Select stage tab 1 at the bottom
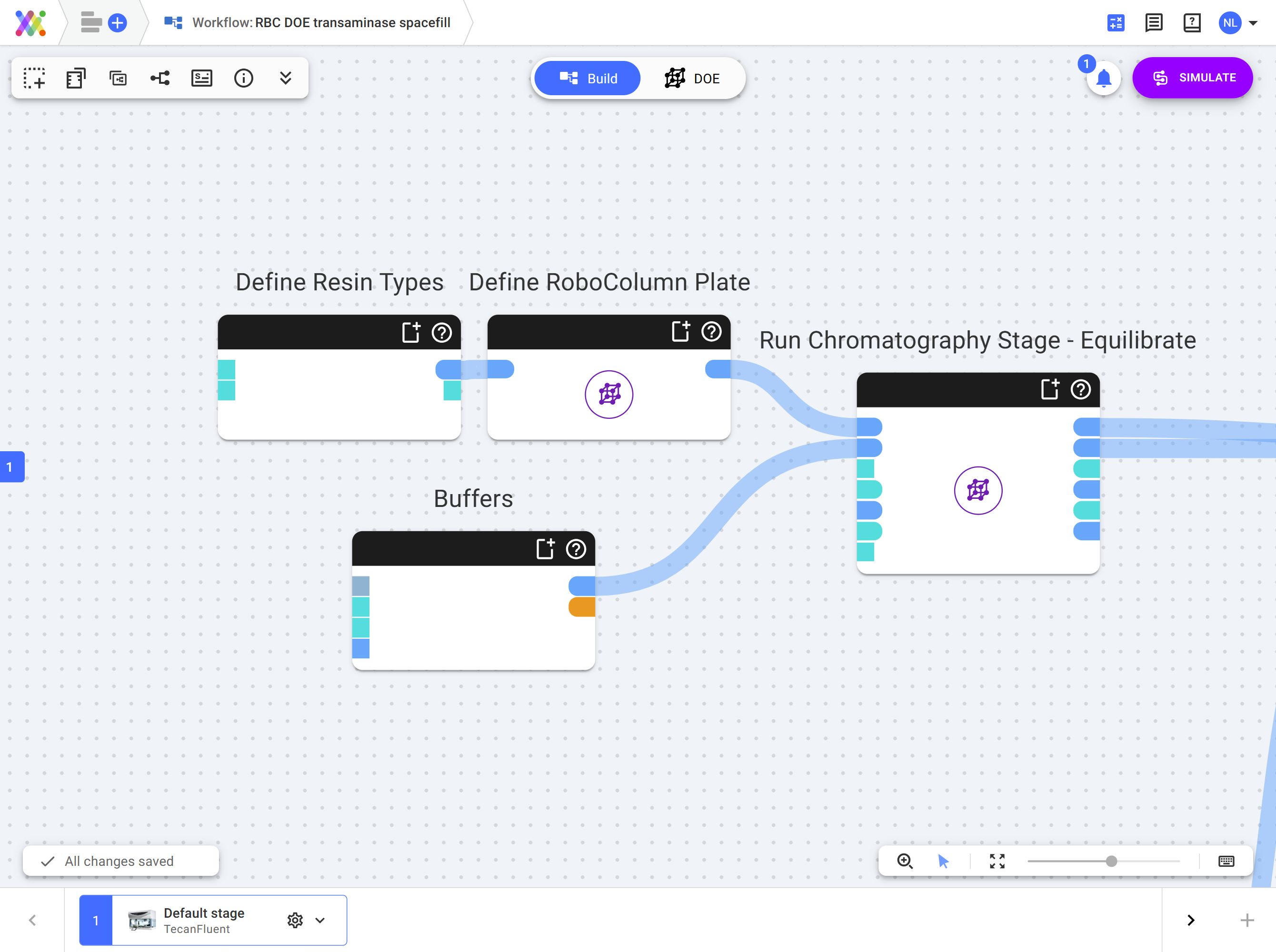The width and height of the screenshot is (1276, 952). click(x=96, y=920)
